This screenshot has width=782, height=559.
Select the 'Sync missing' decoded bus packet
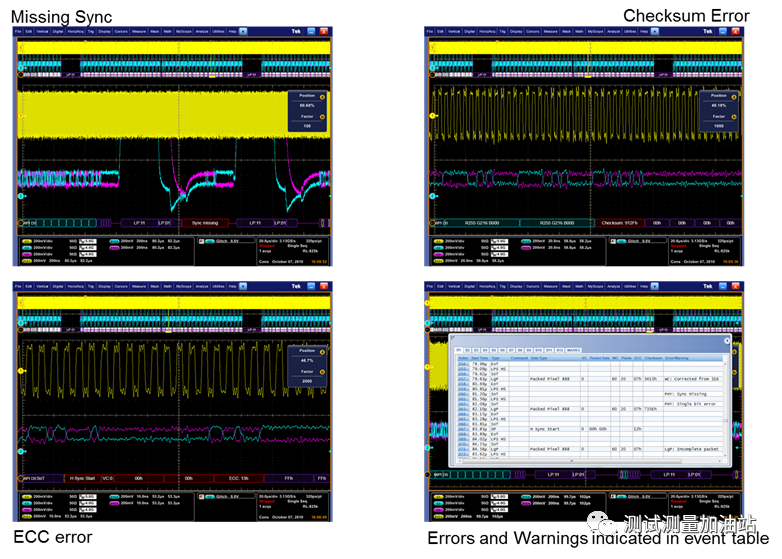point(205,223)
